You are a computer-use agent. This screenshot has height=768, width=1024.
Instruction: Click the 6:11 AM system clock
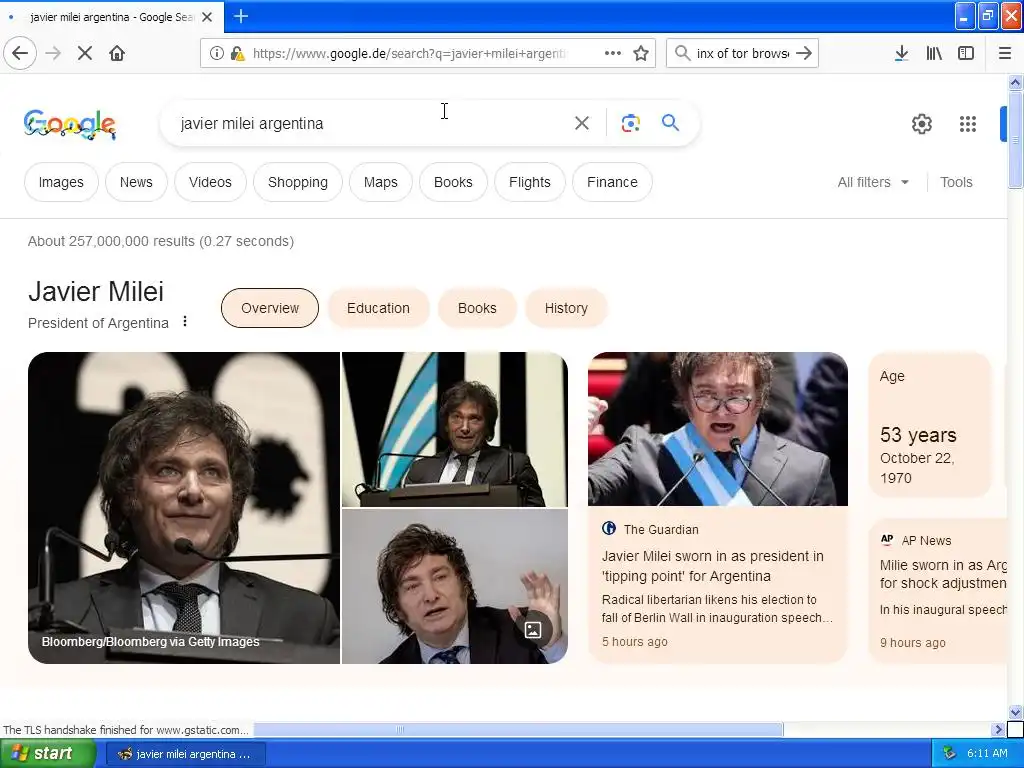pyautogui.click(x=987, y=754)
